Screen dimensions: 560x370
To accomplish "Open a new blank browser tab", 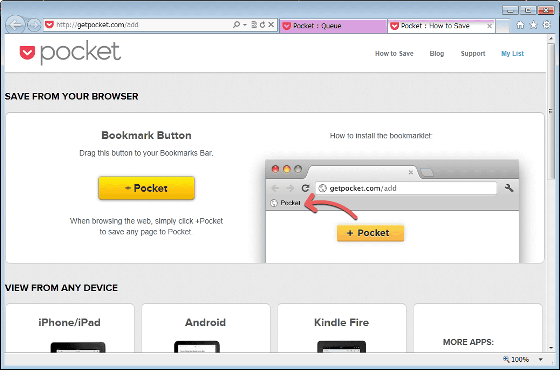I will click(502, 26).
